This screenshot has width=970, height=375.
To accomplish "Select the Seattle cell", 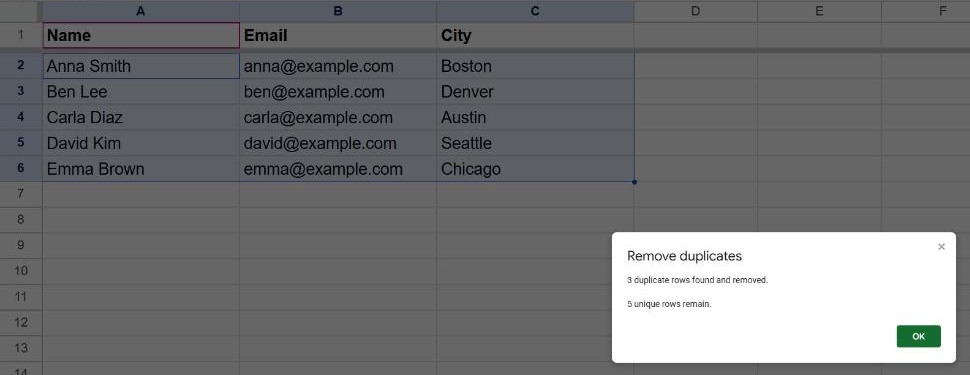I will 535,143.
